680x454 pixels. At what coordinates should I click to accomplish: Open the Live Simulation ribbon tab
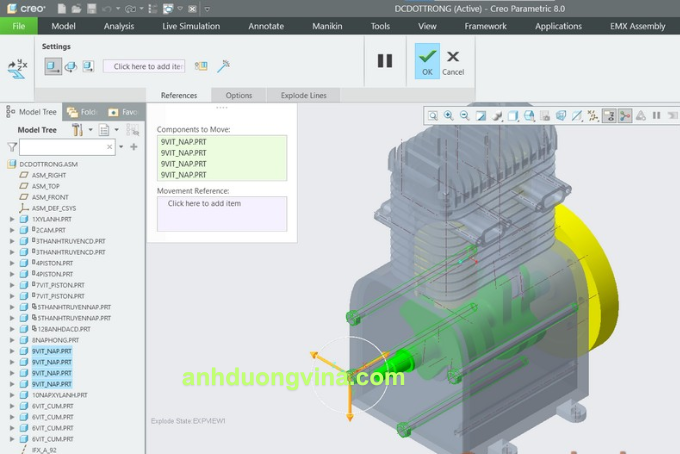[191, 26]
